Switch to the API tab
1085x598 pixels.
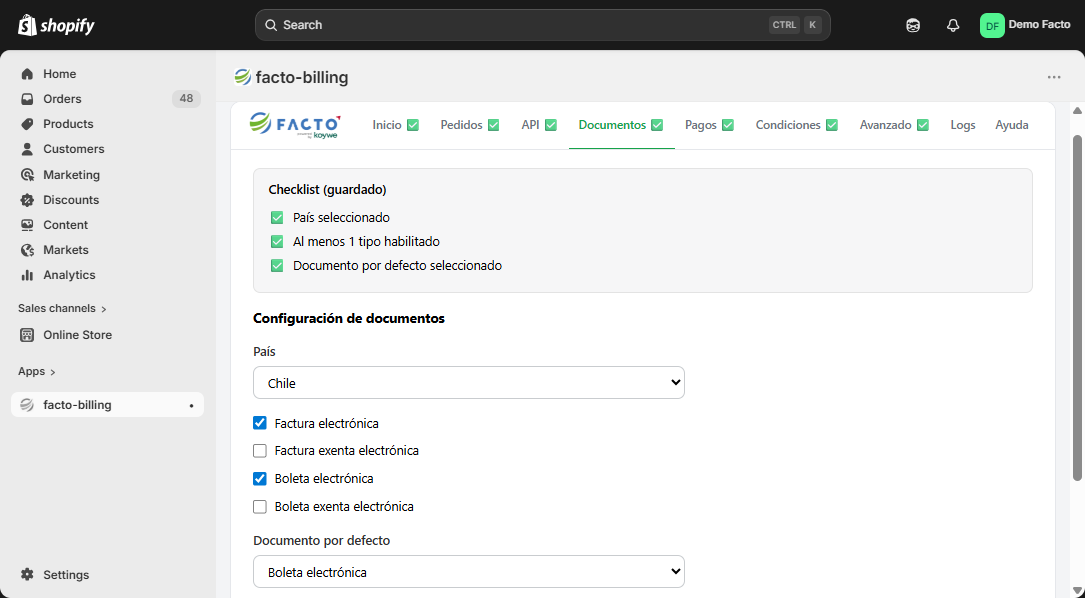coord(538,125)
